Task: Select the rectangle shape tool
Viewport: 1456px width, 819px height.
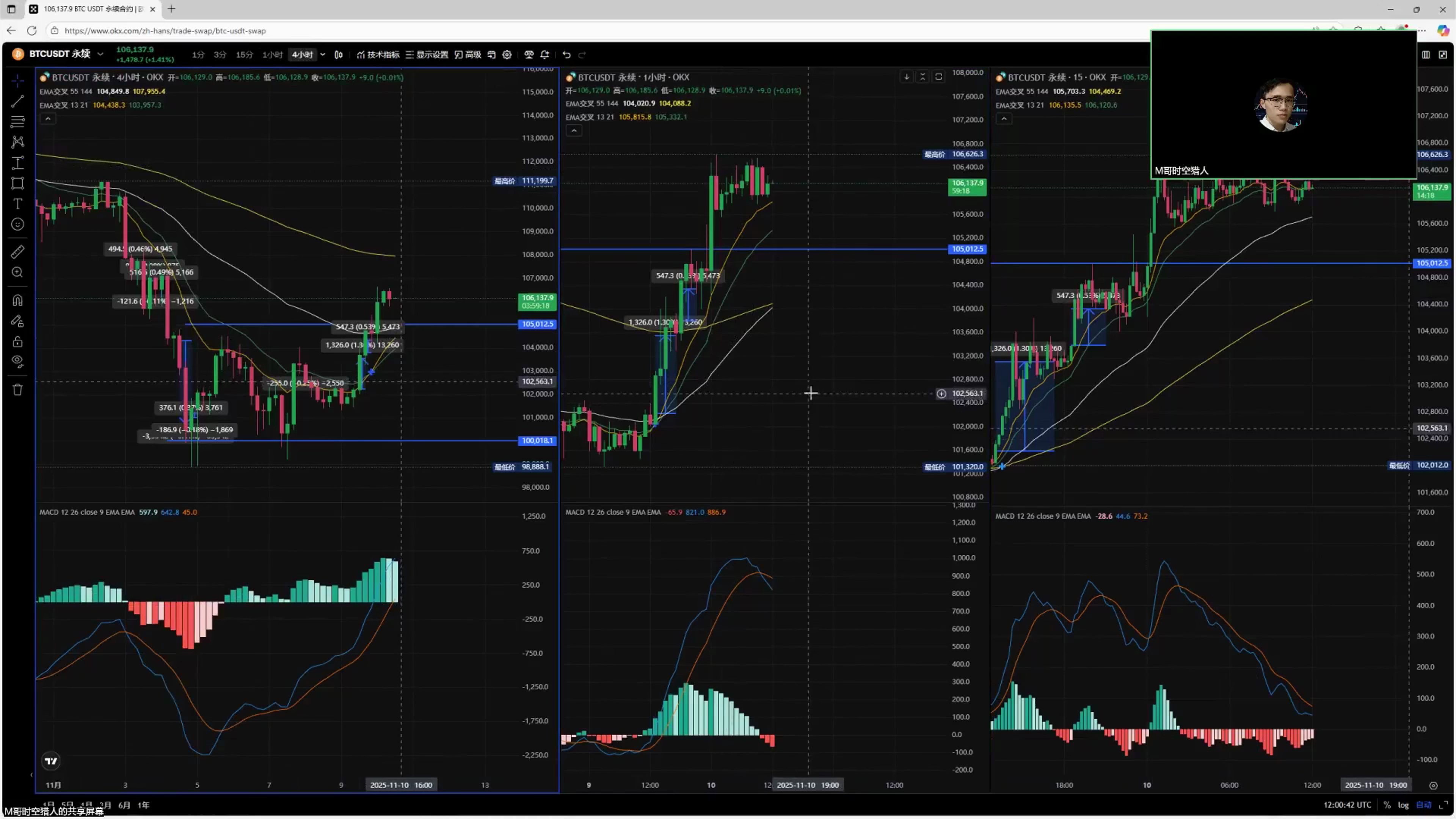Action: (x=17, y=183)
